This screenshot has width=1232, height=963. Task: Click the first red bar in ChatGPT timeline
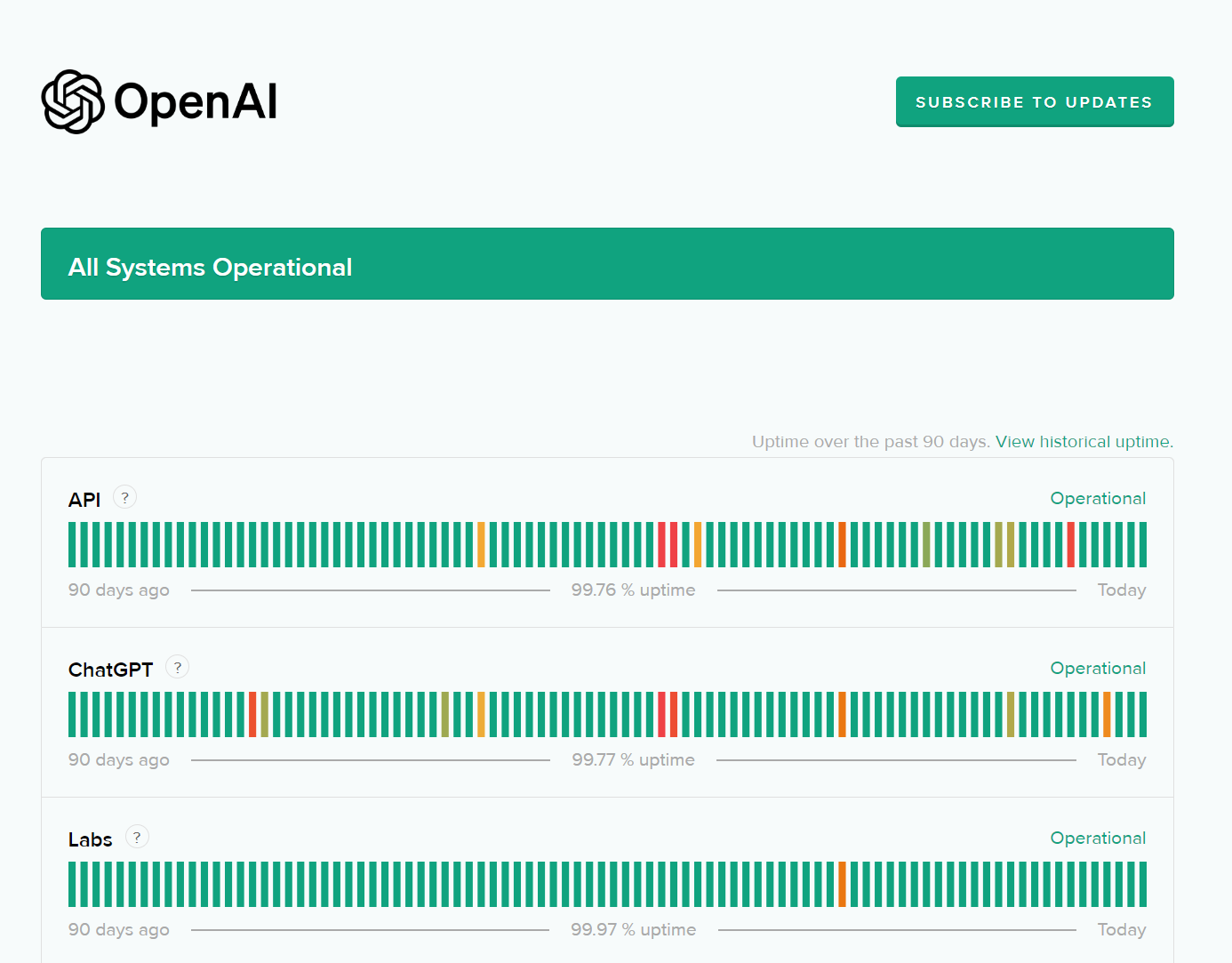pyautogui.click(x=252, y=714)
